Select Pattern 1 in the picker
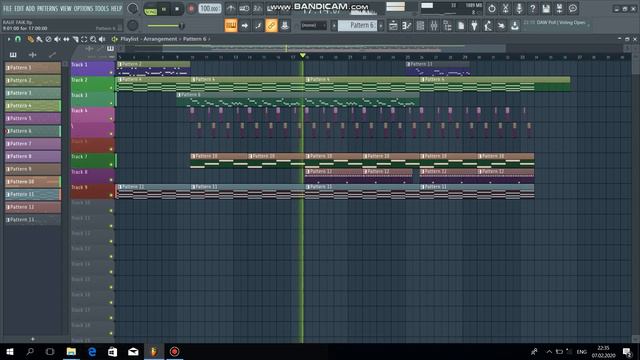The height and width of the screenshot is (360, 640). (33, 68)
